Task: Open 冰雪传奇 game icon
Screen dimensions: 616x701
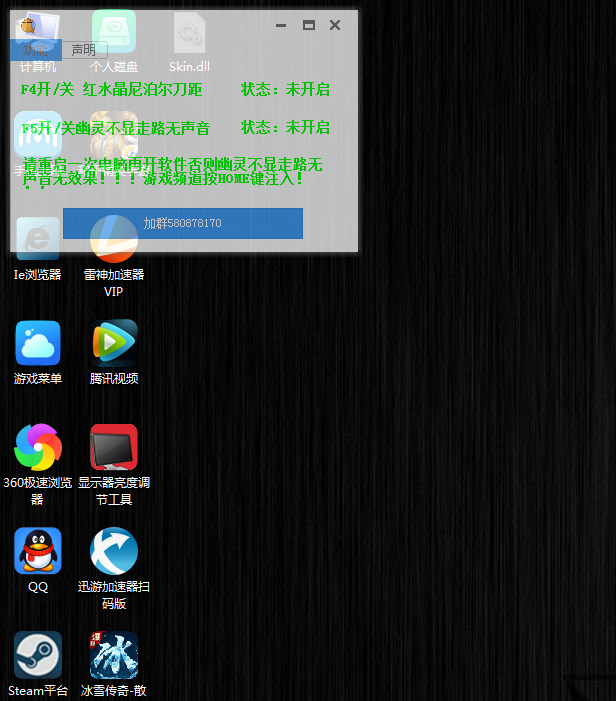Action: (114, 664)
